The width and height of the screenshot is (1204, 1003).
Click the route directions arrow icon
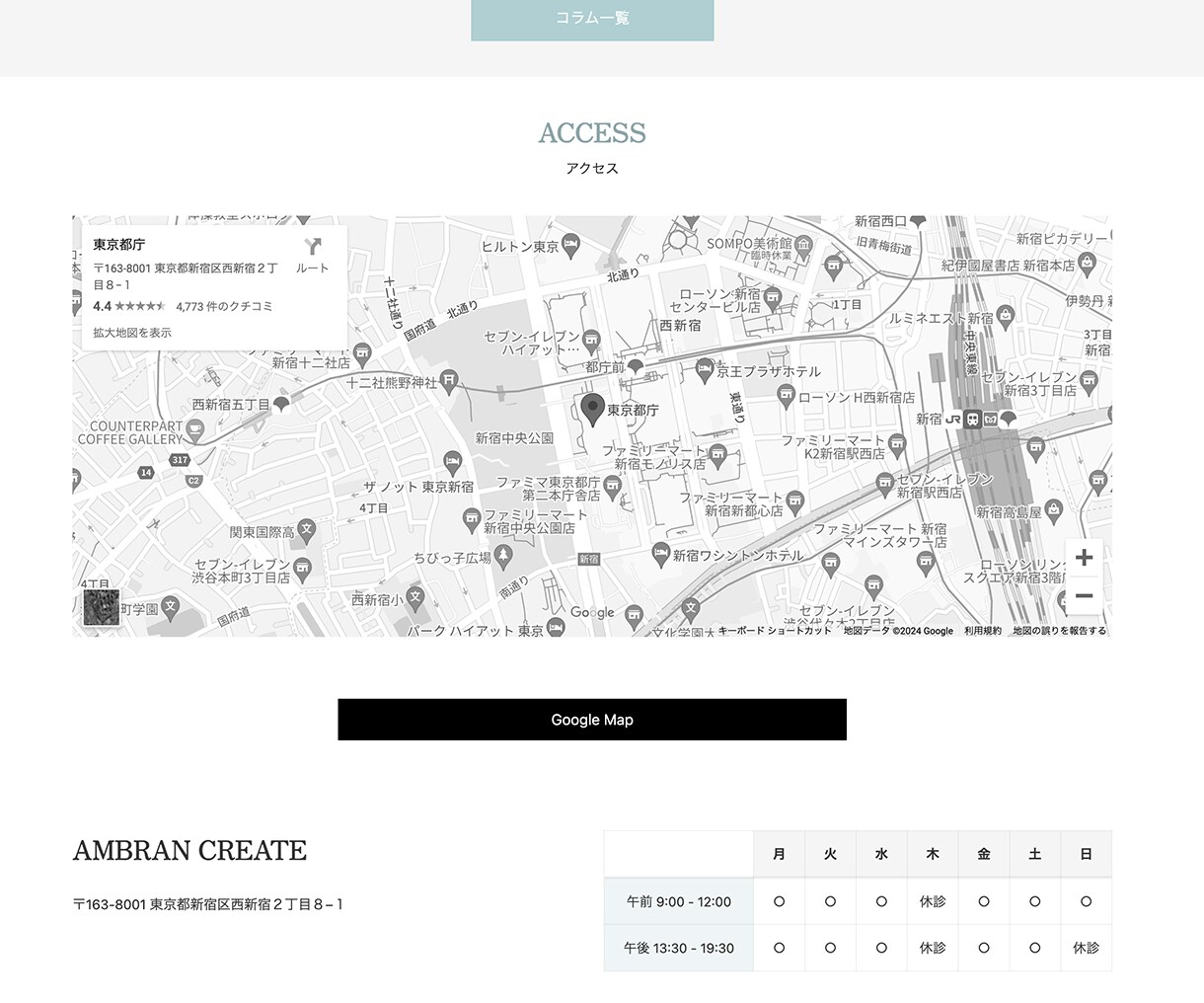313,247
